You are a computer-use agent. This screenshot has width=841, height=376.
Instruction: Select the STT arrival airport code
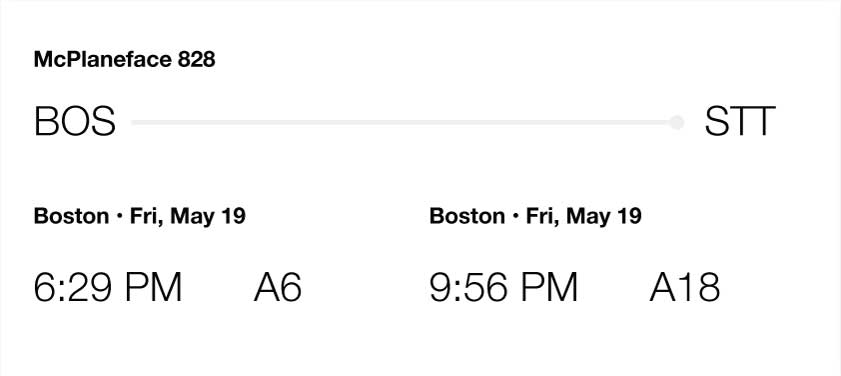(x=740, y=122)
